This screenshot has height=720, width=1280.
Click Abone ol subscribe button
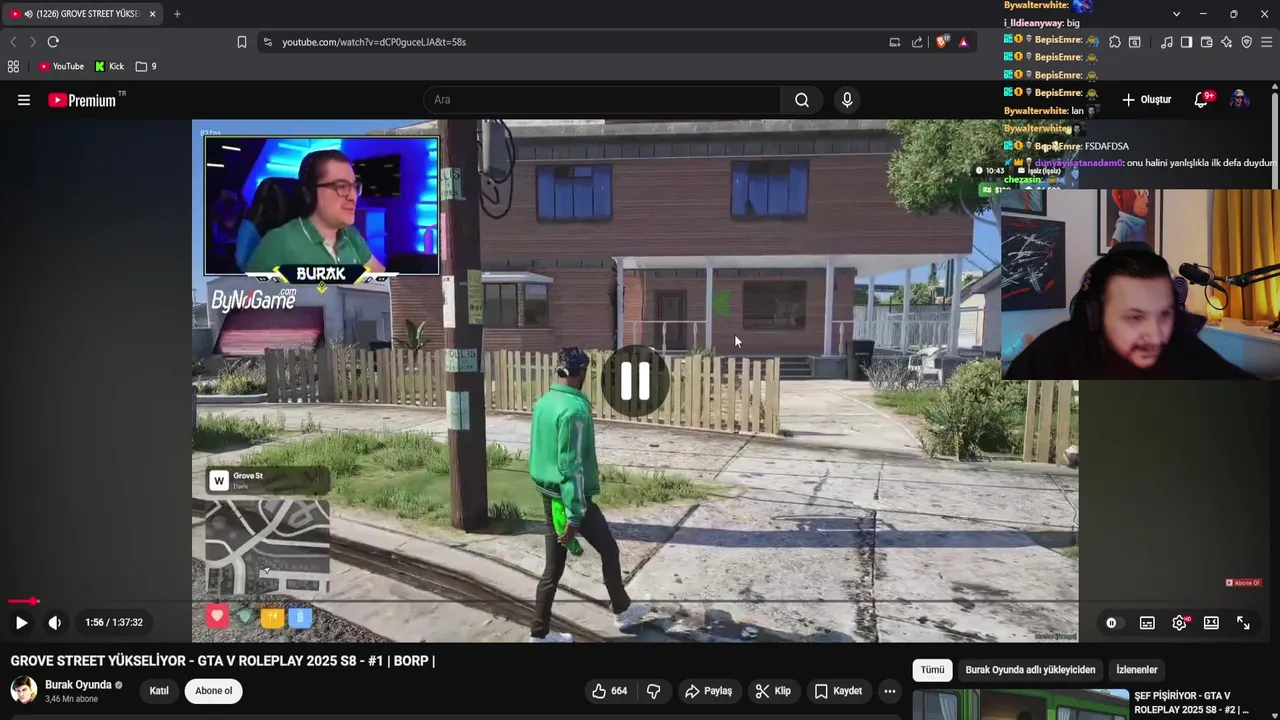point(213,690)
